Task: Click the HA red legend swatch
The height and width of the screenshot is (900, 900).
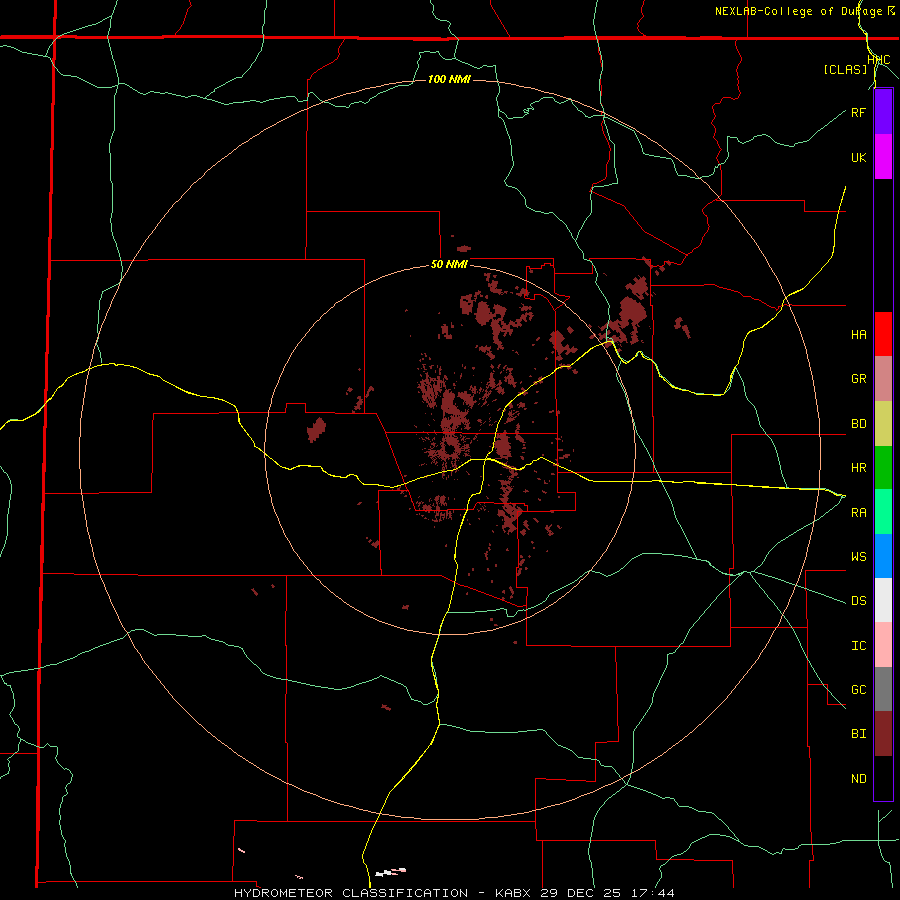Action: (883, 334)
